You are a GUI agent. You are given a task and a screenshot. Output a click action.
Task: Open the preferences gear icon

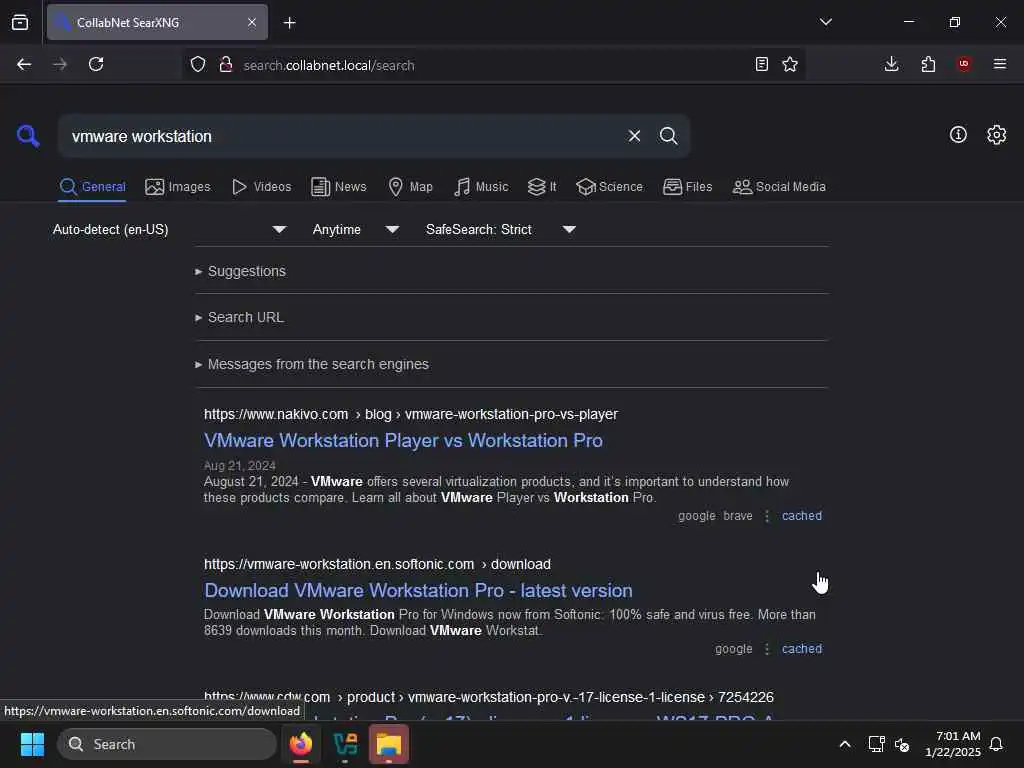pyautogui.click(x=996, y=135)
